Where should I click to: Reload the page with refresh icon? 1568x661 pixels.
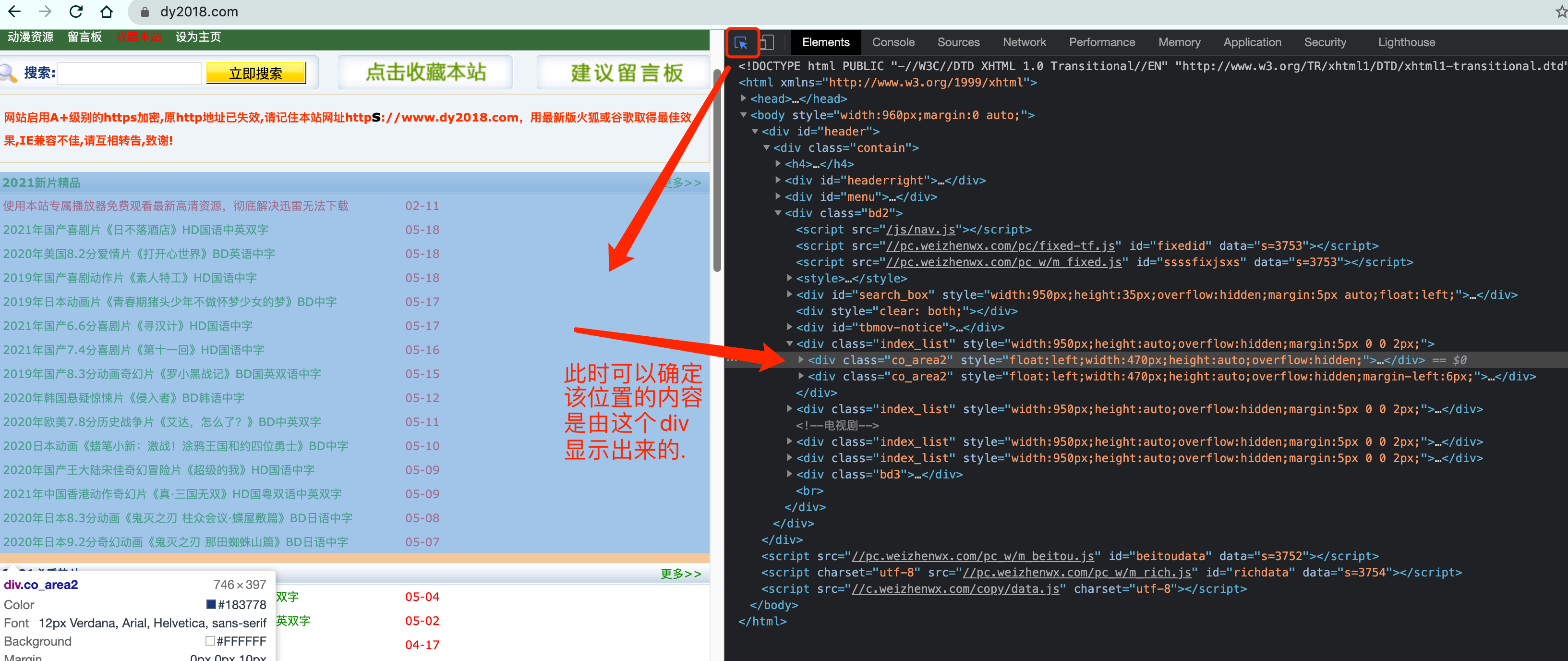(76, 12)
